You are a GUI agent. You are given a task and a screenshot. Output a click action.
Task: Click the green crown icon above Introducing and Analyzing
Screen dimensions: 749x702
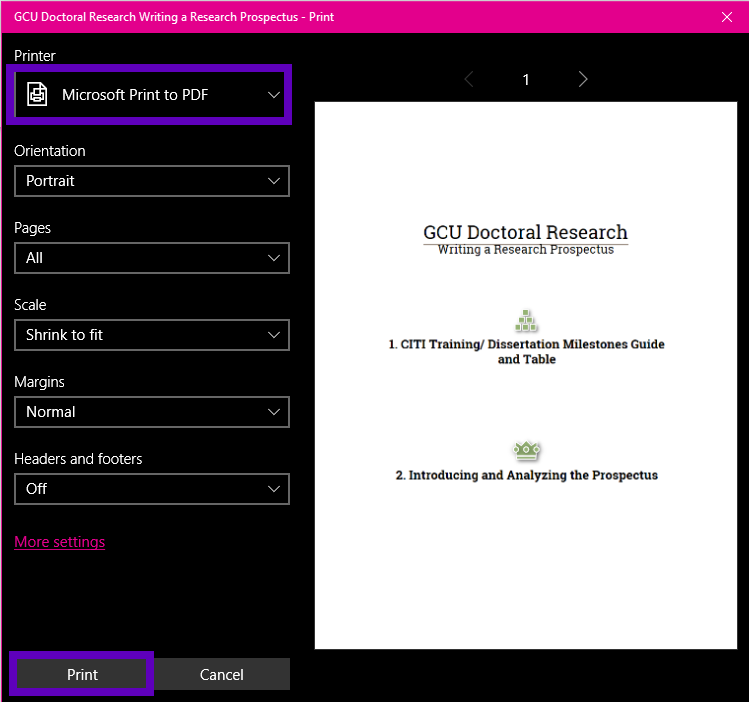click(x=526, y=451)
